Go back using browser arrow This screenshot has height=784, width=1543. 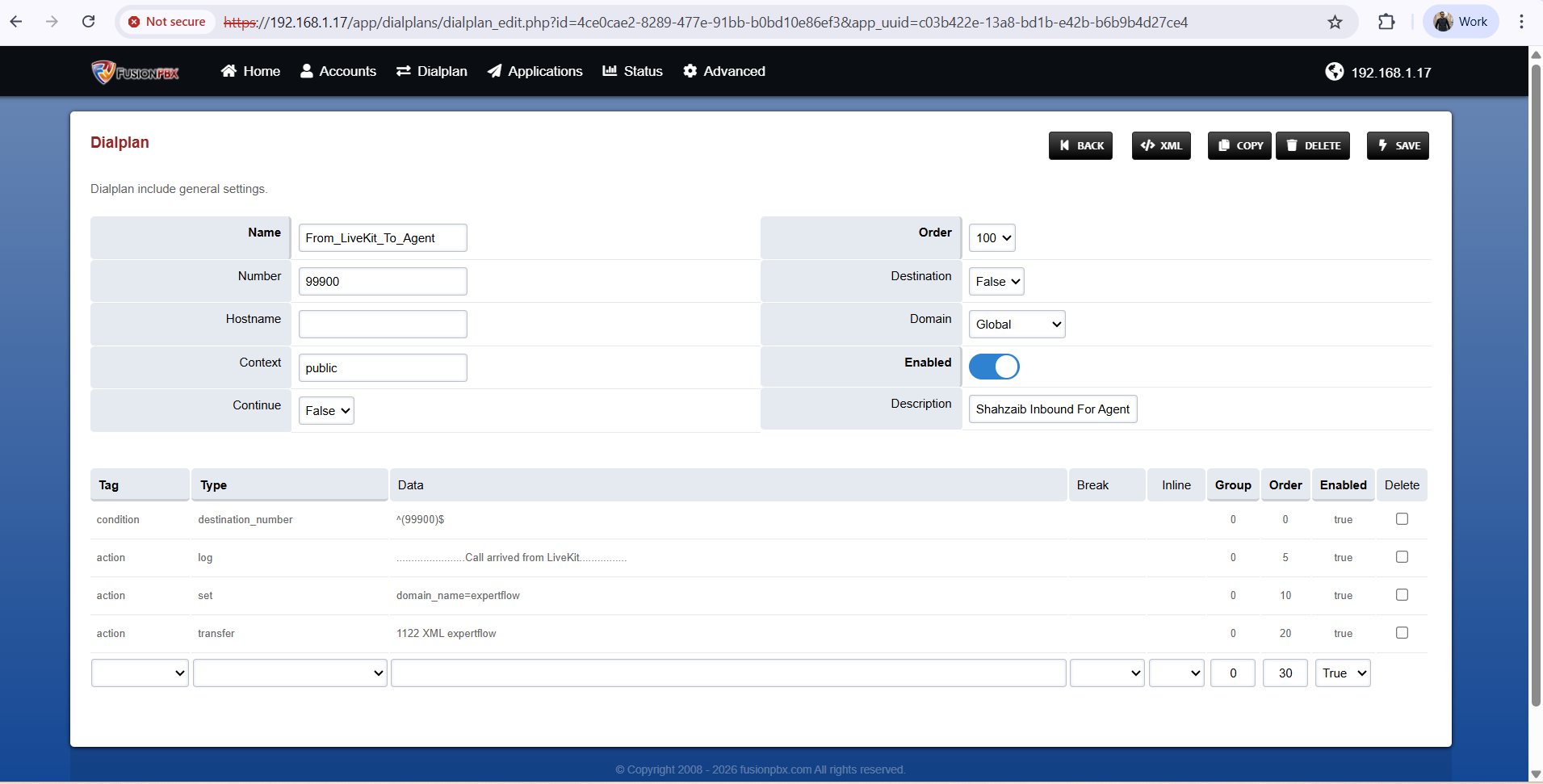pos(16,22)
